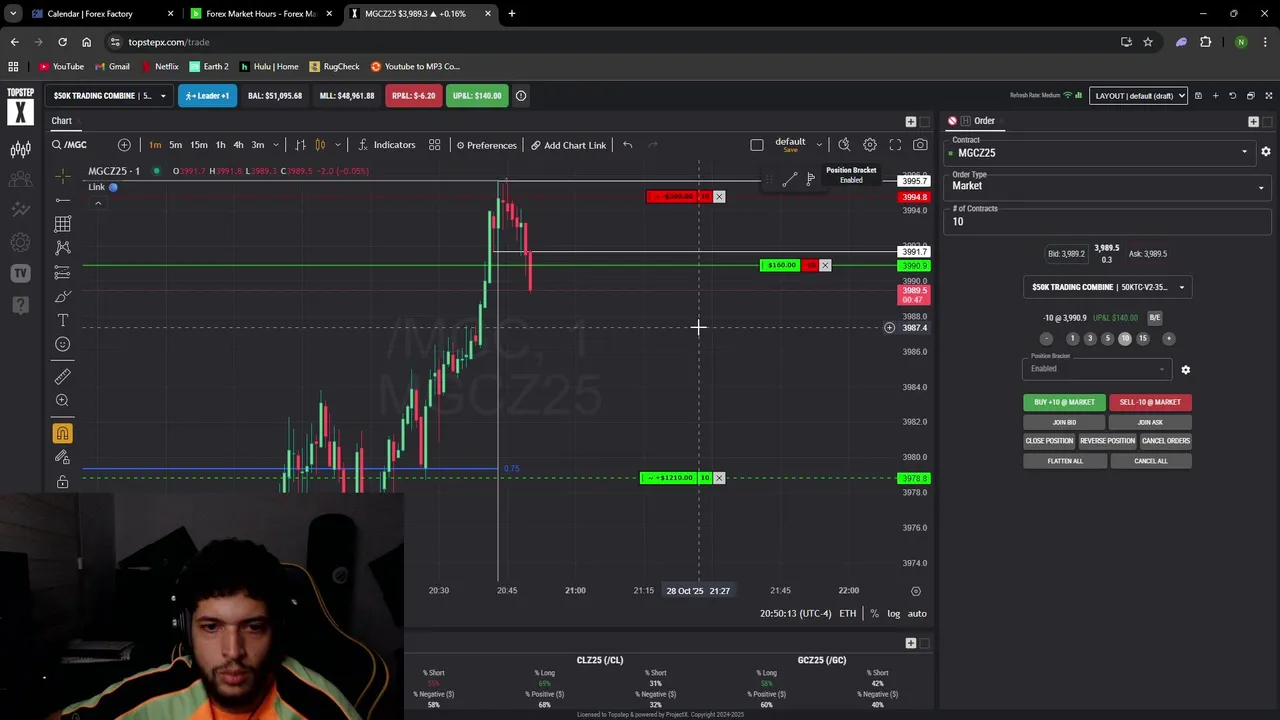Screen dimensions: 1280x720
Task: Select 15 contracts quantity preset
Action: (x=1142, y=339)
